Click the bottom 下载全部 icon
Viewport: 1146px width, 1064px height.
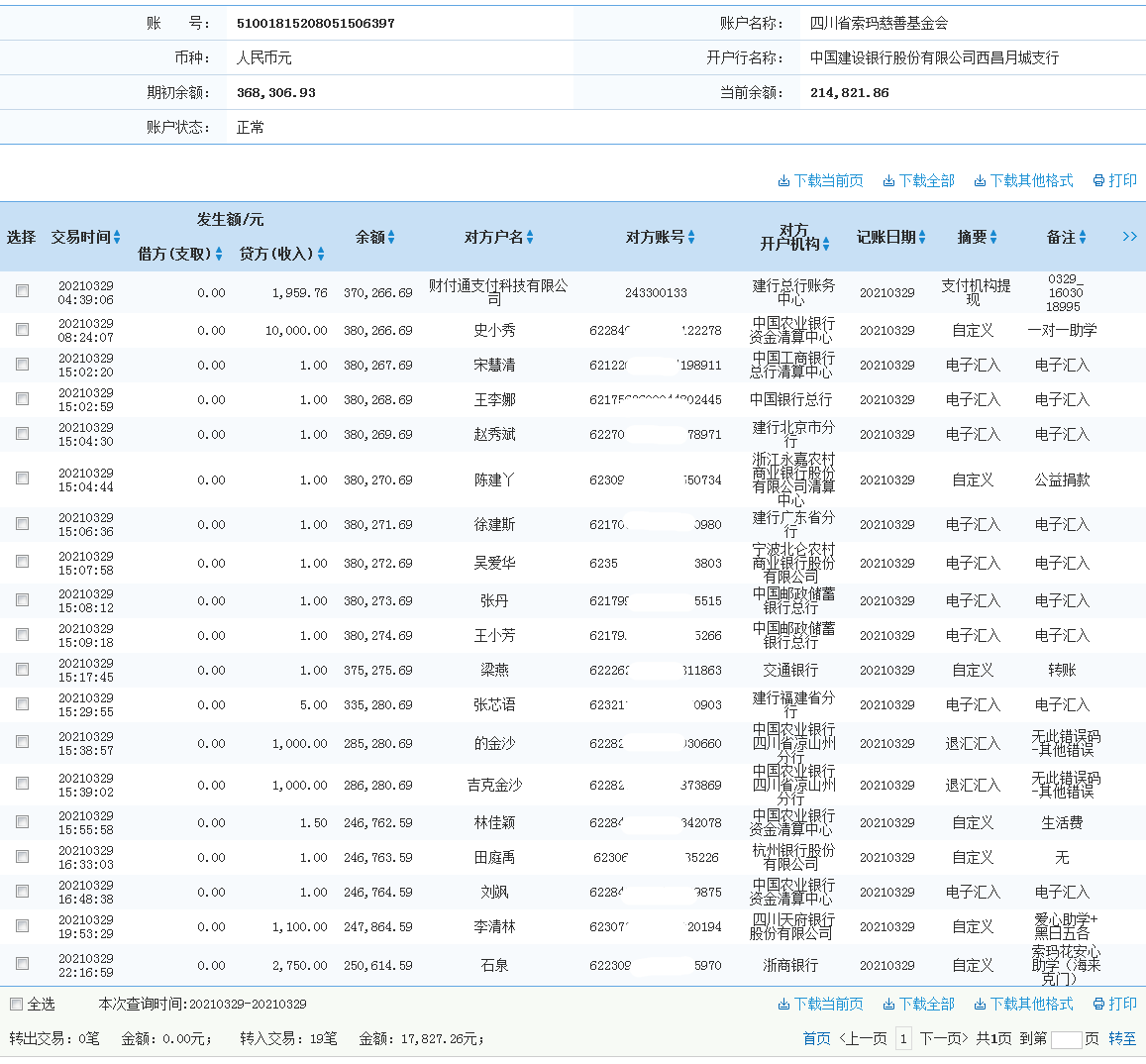coord(887,1004)
